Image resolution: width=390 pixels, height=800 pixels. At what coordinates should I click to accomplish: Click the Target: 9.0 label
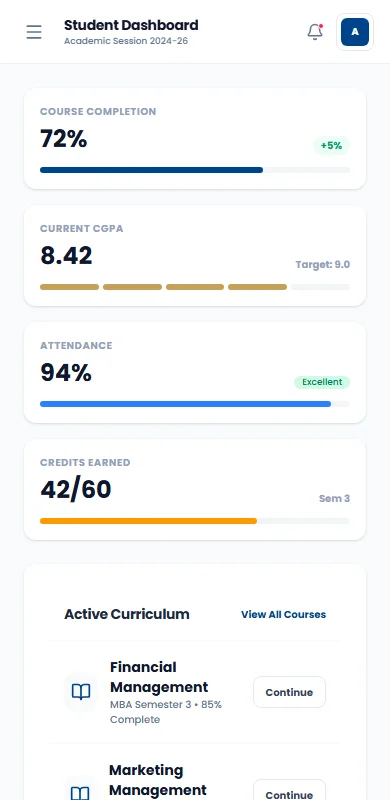(x=323, y=265)
